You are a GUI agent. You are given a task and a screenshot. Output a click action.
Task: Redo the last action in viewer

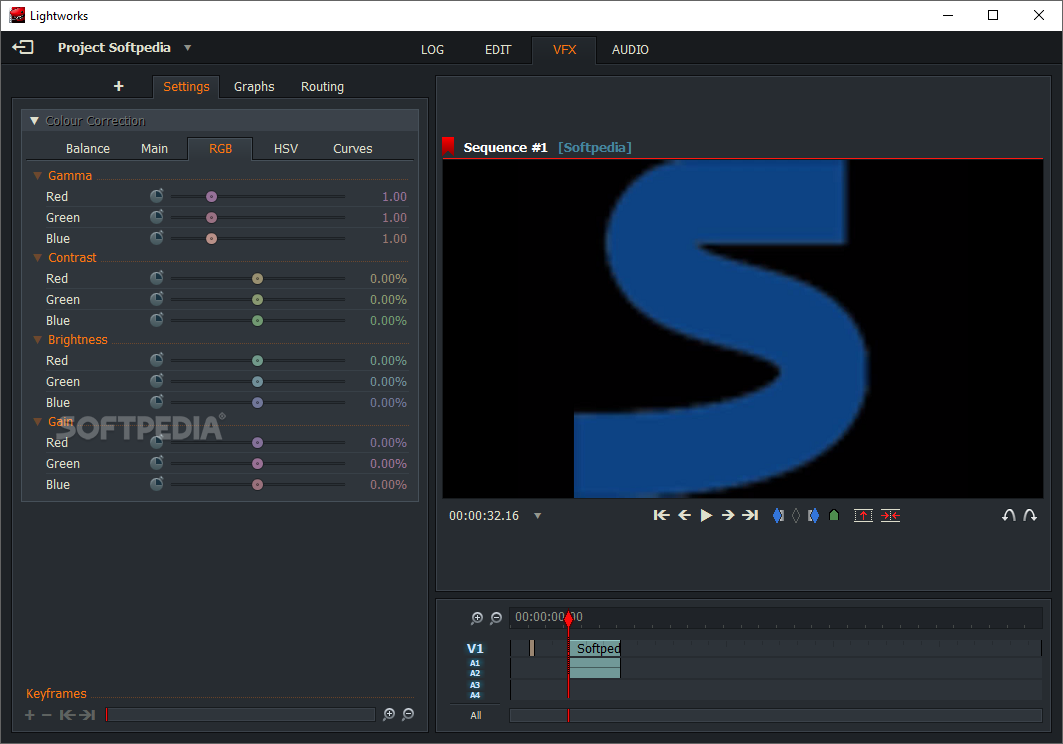click(x=1030, y=515)
